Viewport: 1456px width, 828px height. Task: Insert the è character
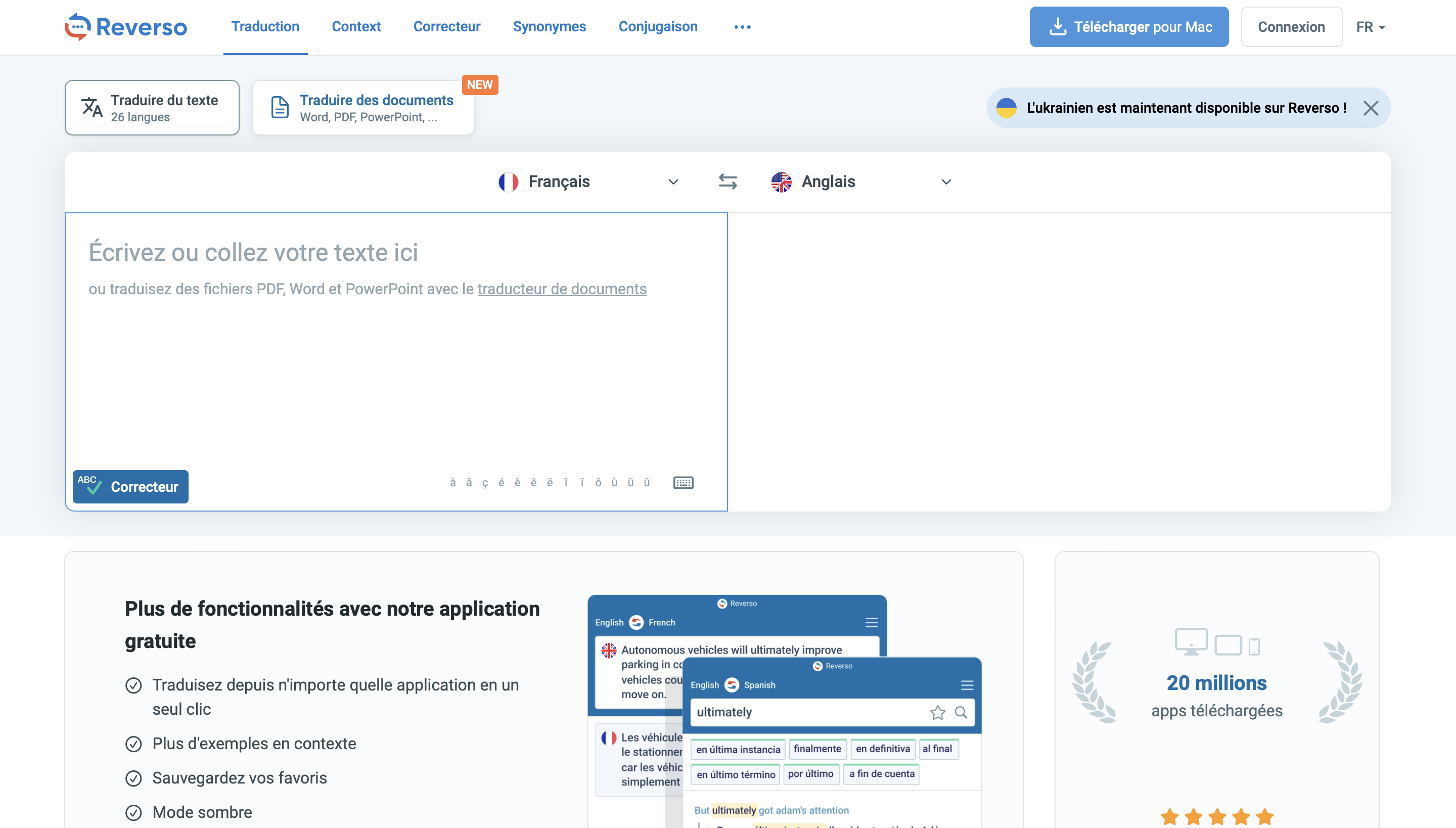pyautogui.click(x=517, y=483)
